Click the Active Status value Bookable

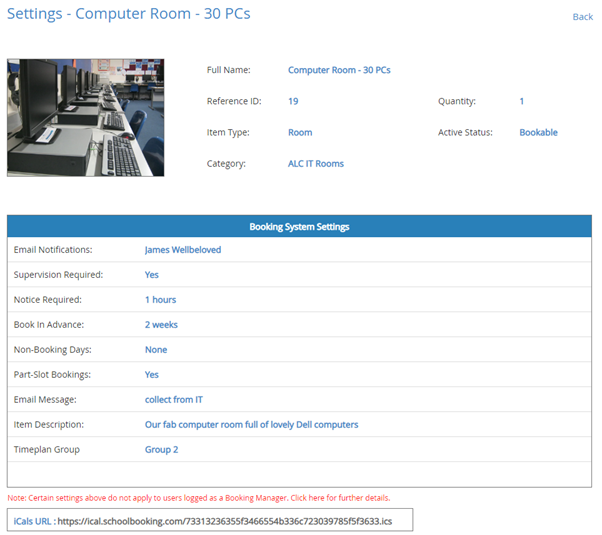coord(538,133)
